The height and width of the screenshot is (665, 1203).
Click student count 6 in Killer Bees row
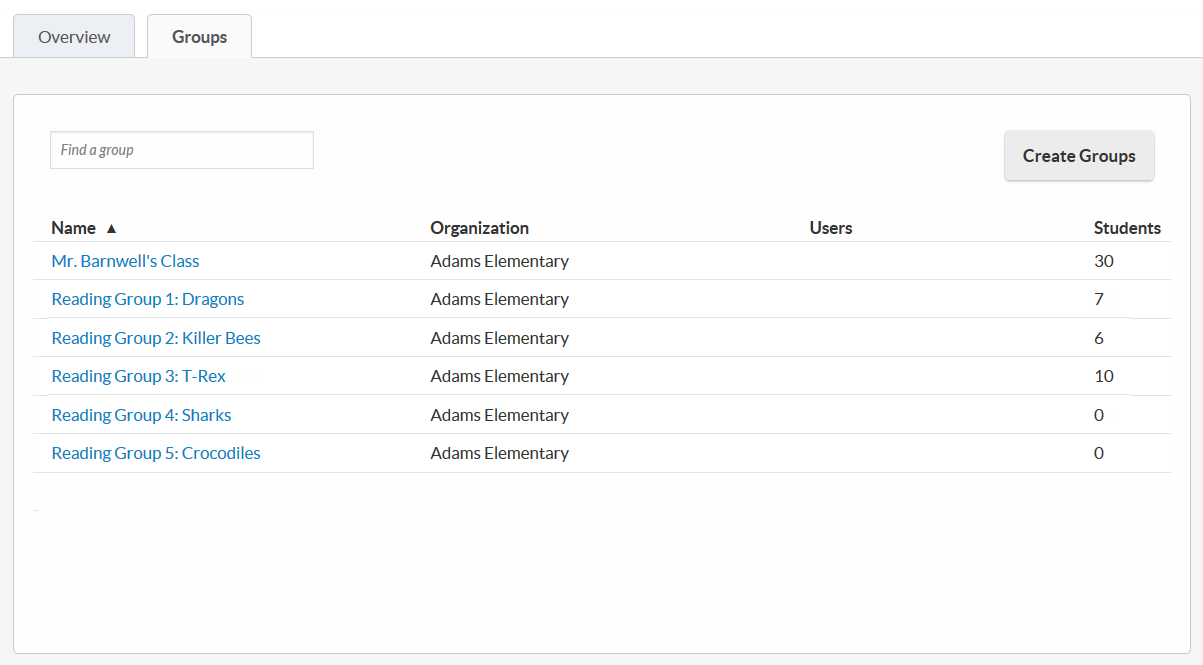1098,338
